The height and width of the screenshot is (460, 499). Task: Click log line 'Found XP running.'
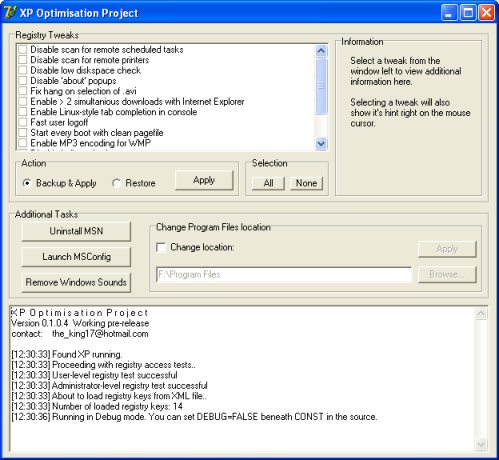pyautogui.click(x=87, y=354)
